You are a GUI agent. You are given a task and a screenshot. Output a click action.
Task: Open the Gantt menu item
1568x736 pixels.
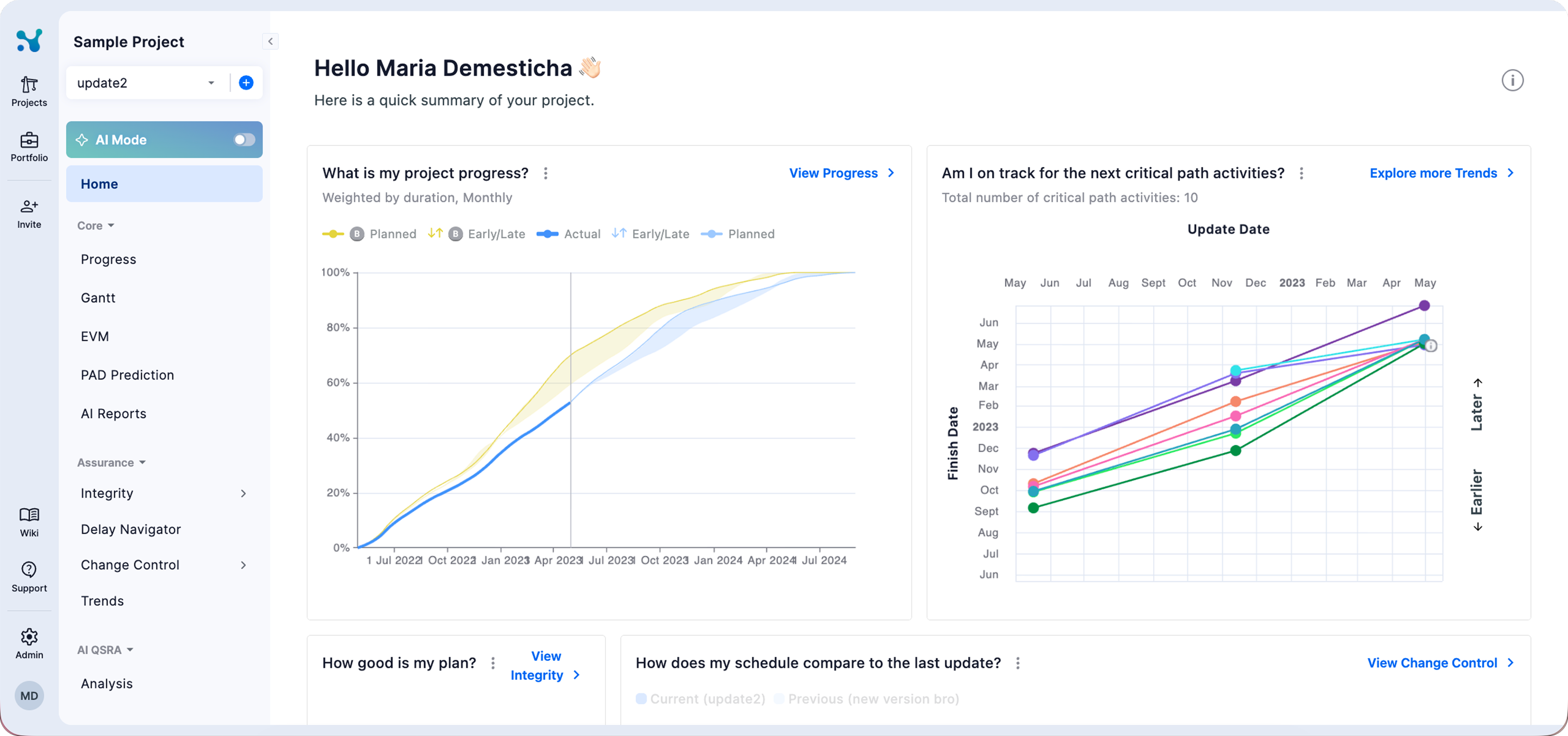(98, 298)
